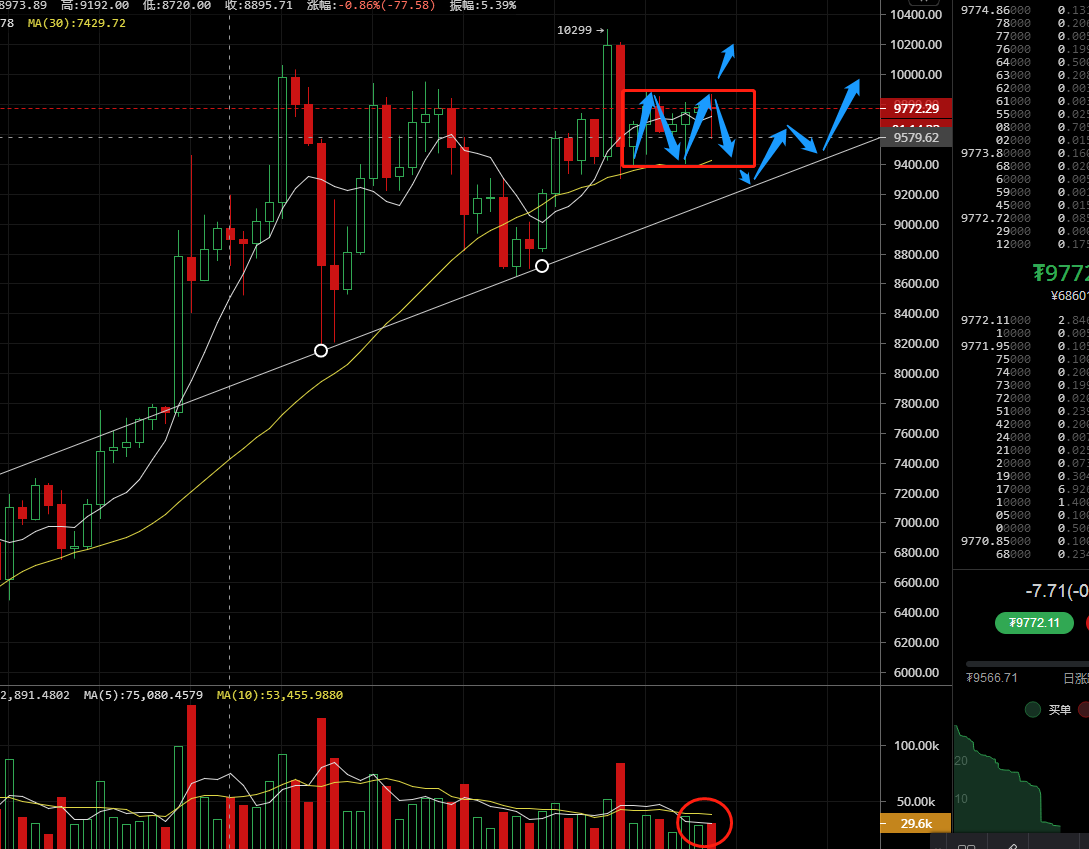The height and width of the screenshot is (849, 1089).
Task: Toggle the 买单 buy-orders legend circle
Action: point(1033,710)
